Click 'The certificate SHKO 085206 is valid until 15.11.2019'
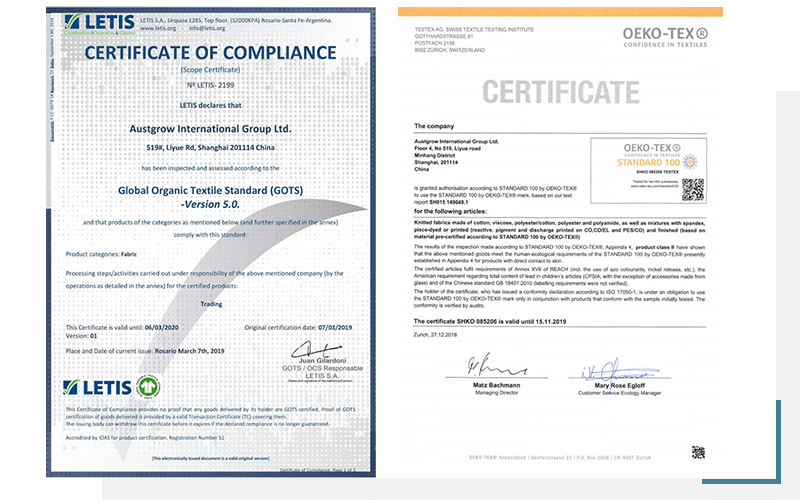Screen dimensions: 800x500 pos(490,321)
